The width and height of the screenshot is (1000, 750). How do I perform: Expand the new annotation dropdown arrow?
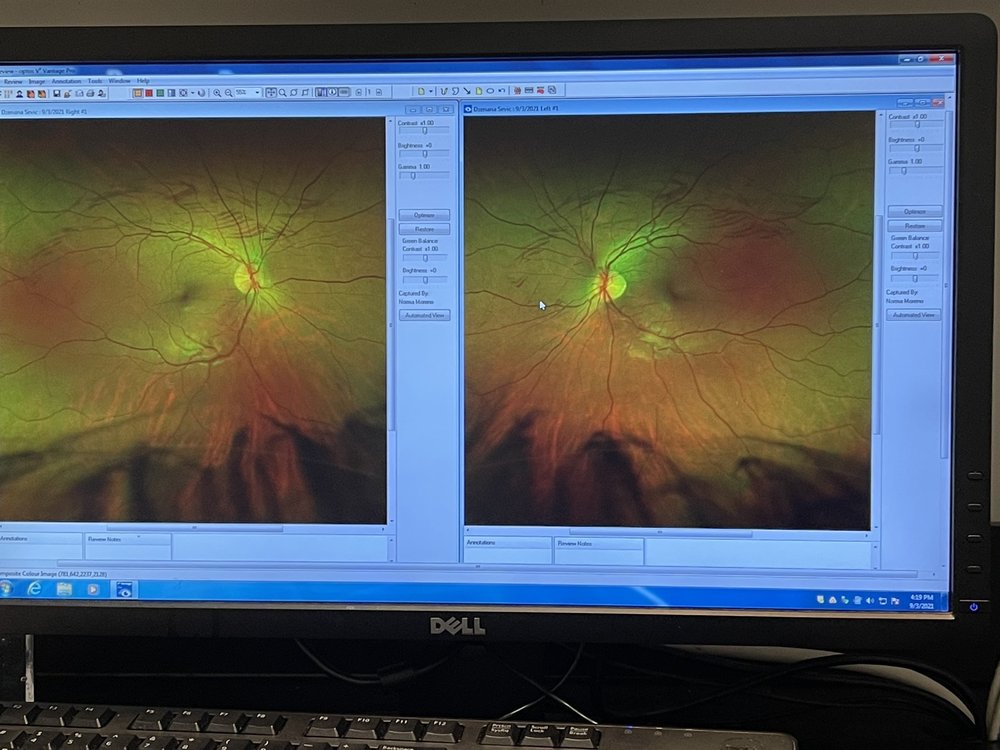(431, 91)
